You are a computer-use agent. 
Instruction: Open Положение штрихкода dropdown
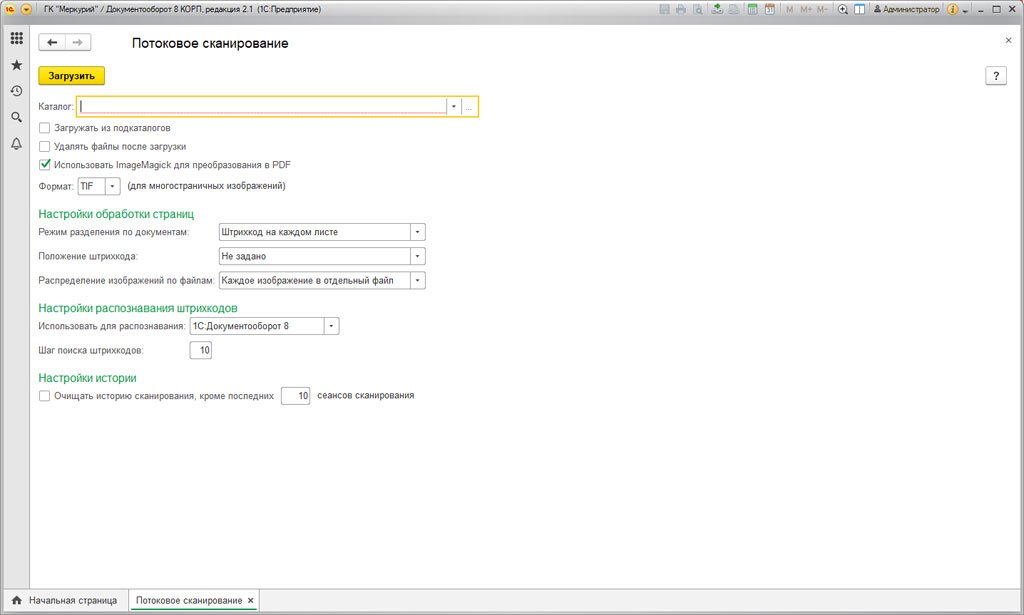tap(417, 256)
